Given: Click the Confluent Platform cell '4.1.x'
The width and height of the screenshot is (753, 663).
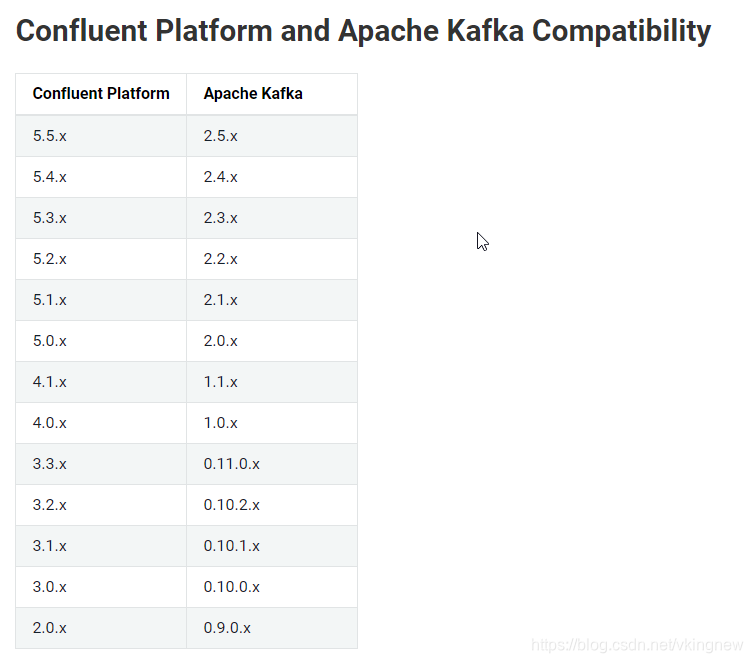Looking at the screenshot, I should [101, 382].
